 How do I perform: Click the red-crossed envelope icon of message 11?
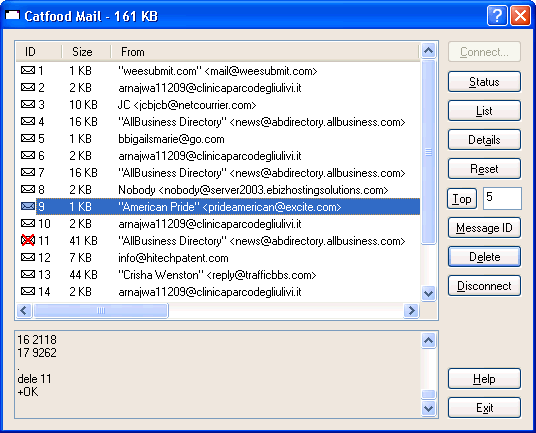pyautogui.click(x=28, y=241)
